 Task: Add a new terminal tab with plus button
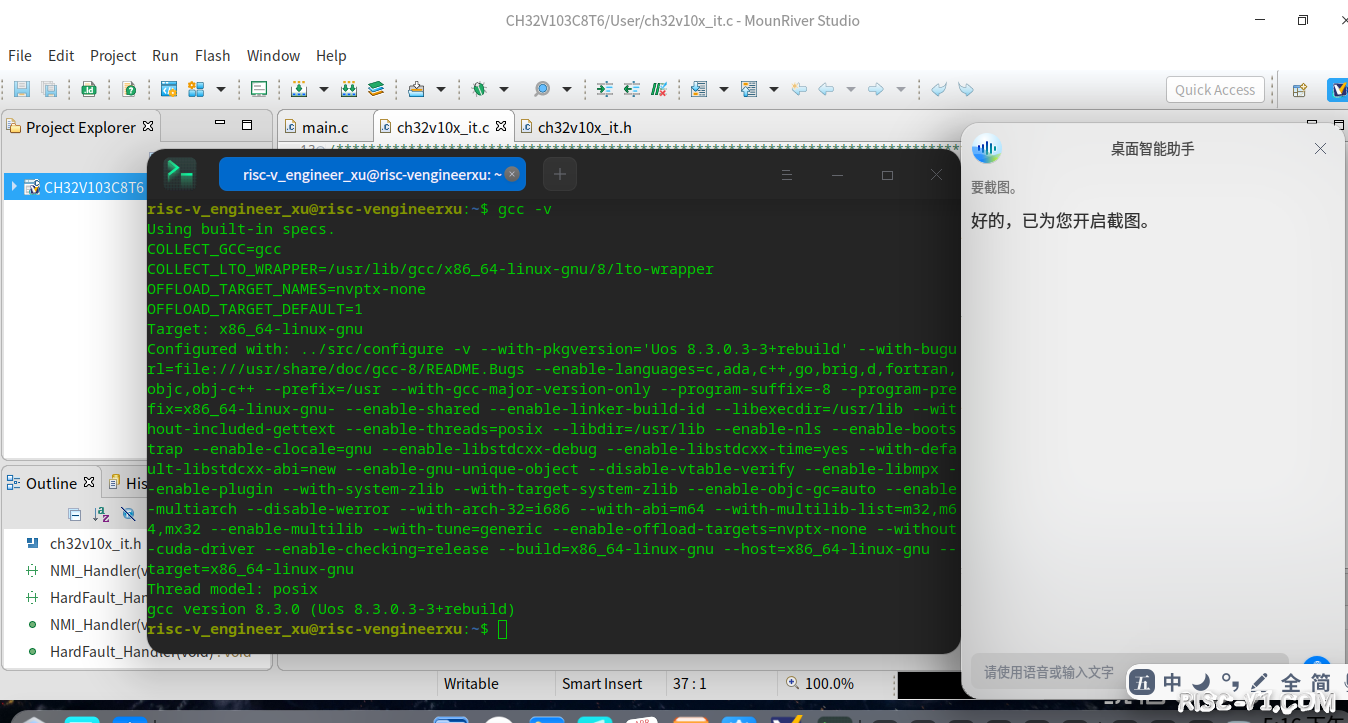[x=560, y=174]
